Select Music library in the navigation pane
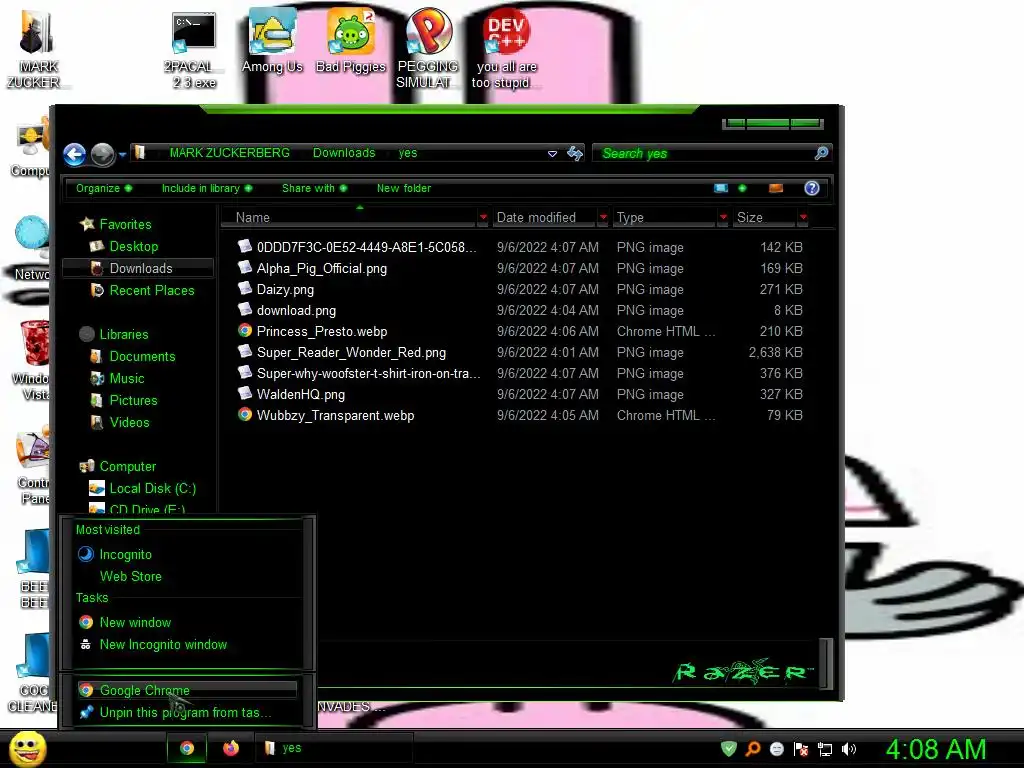1024x768 pixels. coord(127,379)
